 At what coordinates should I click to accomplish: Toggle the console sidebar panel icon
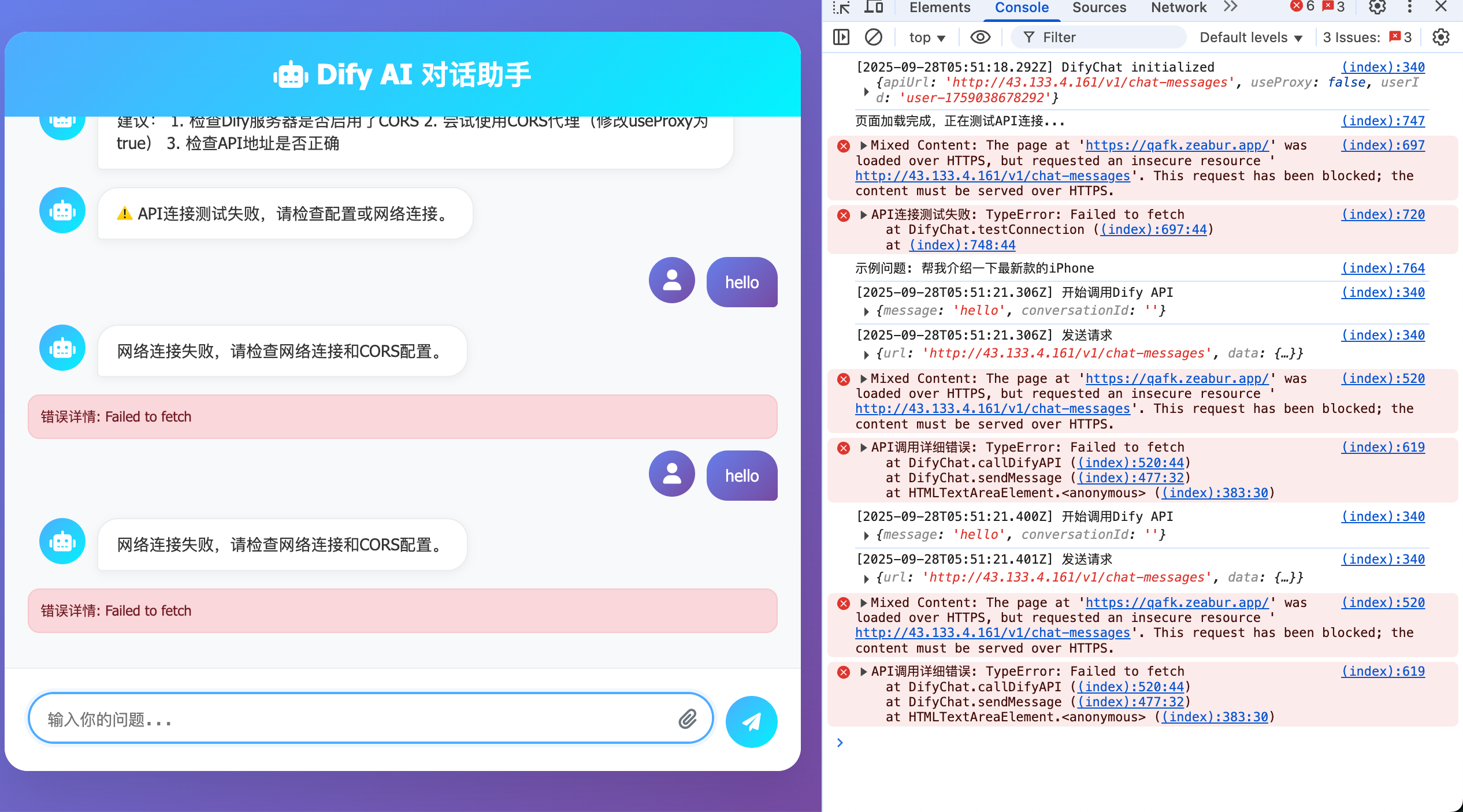[x=841, y=38]
